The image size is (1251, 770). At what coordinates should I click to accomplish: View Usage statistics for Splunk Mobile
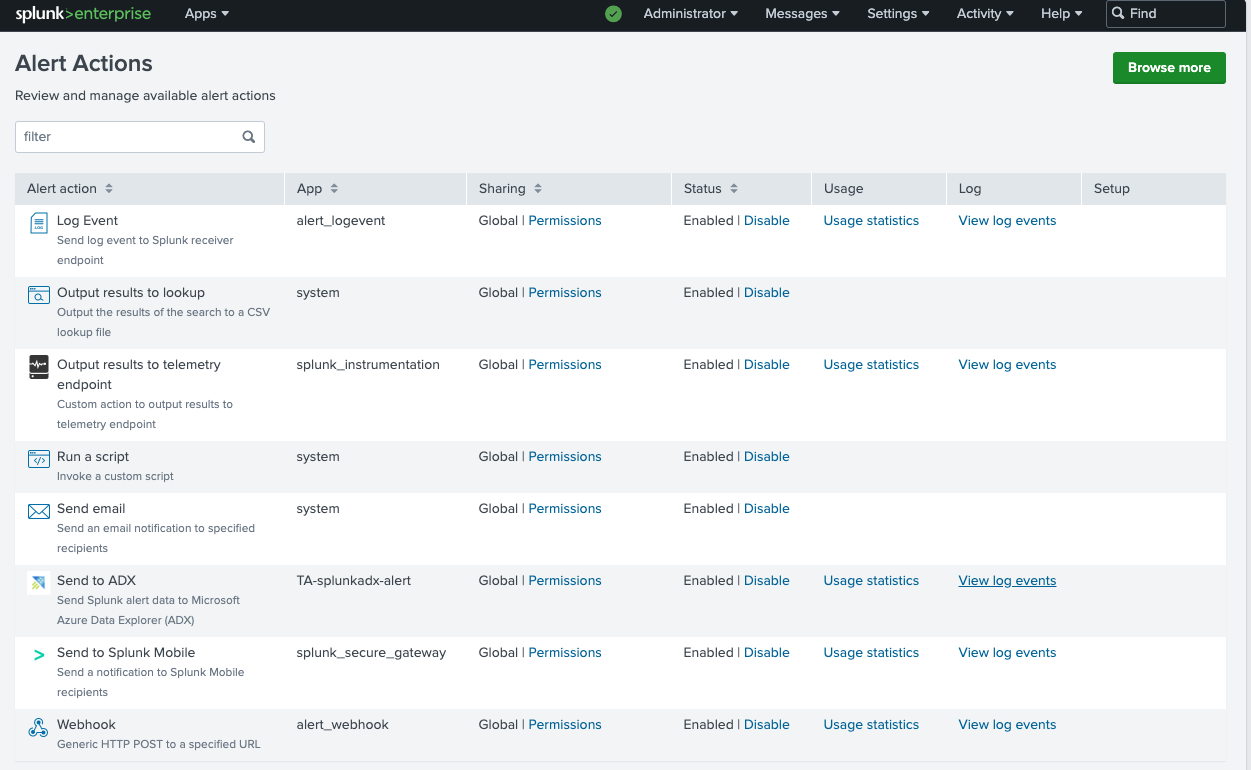click(x=871, y=653)
